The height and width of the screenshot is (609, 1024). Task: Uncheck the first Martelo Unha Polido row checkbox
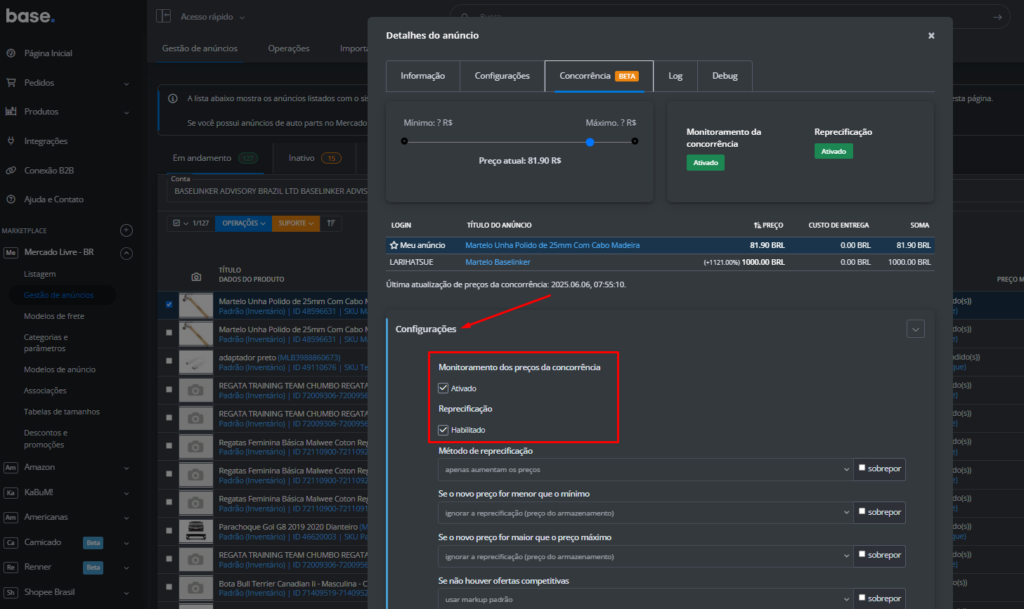tap(169, 305)
